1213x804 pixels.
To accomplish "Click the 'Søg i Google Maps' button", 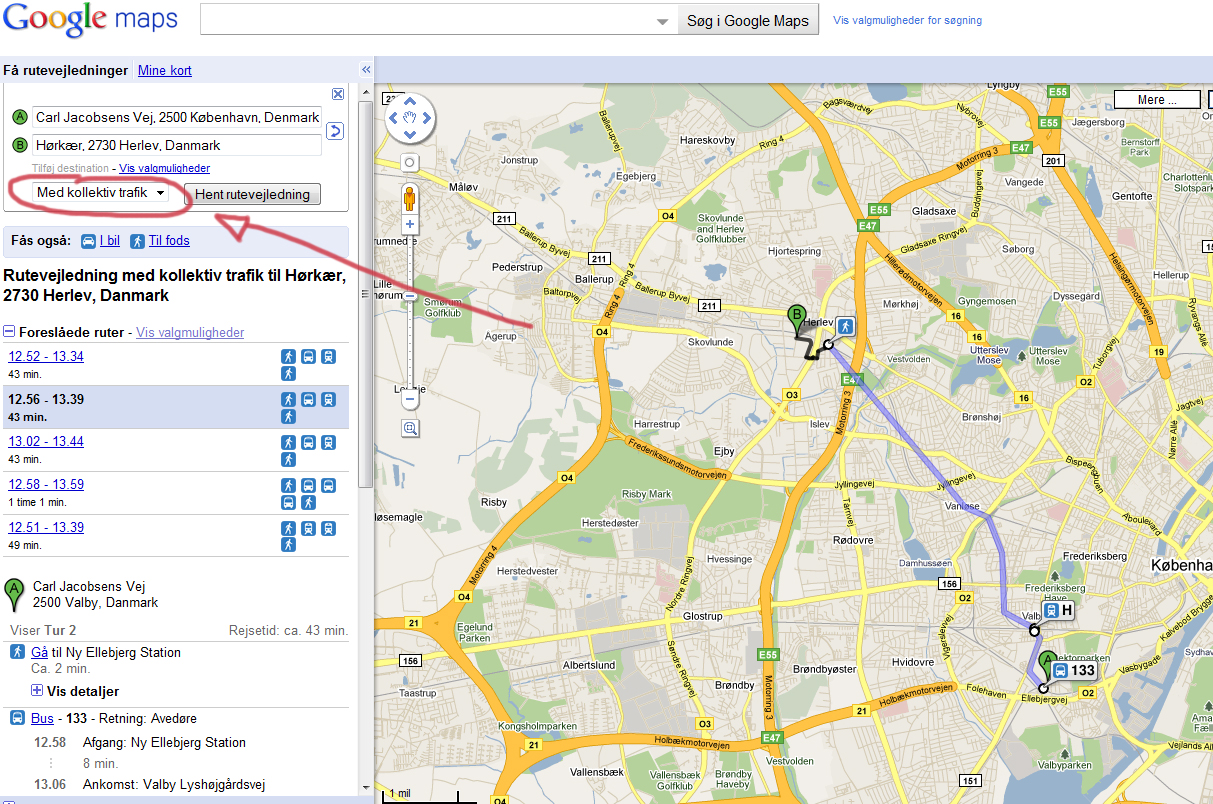I will 747,21.
